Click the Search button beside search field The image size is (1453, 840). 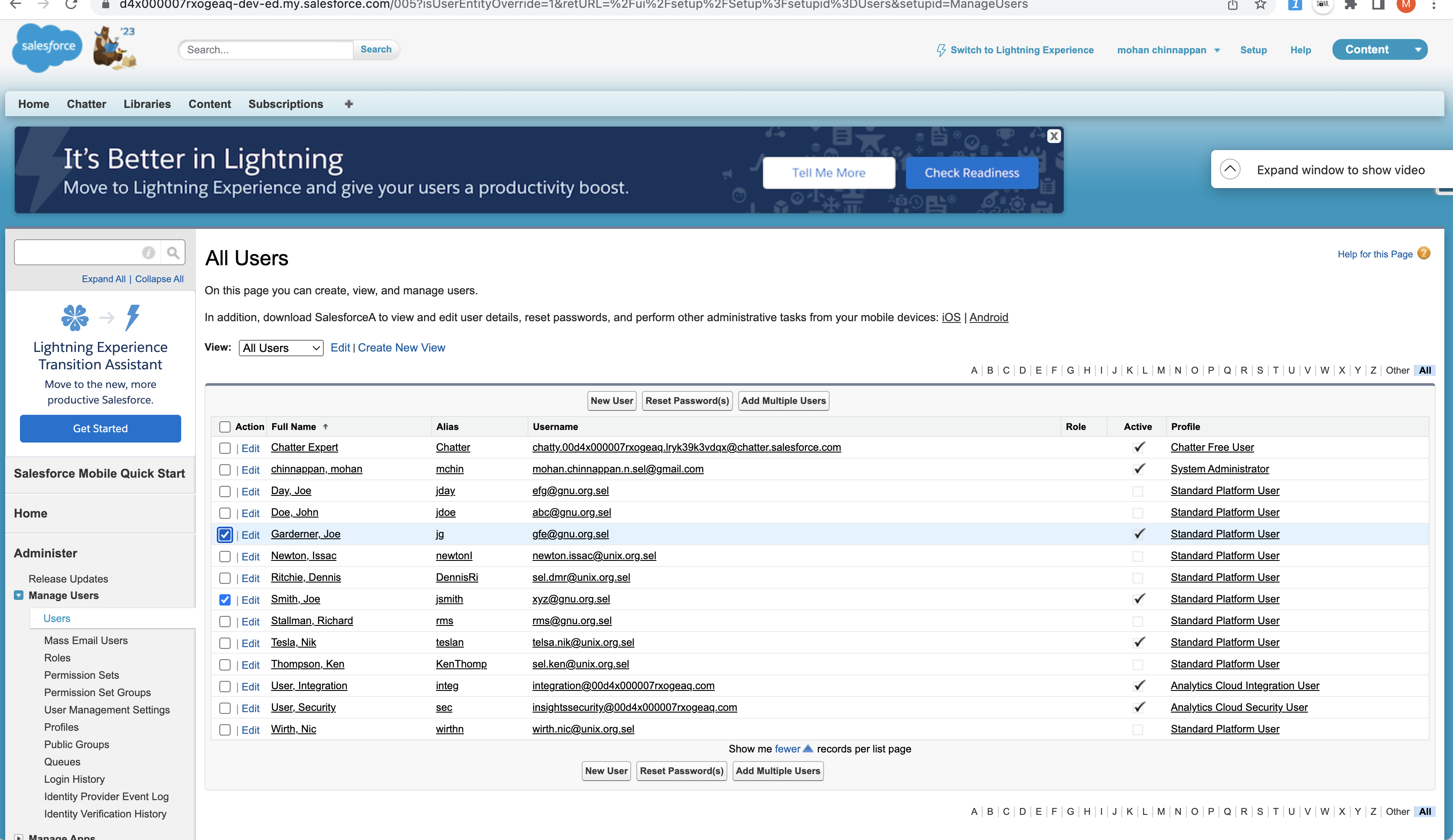click(x=376, y=49)
